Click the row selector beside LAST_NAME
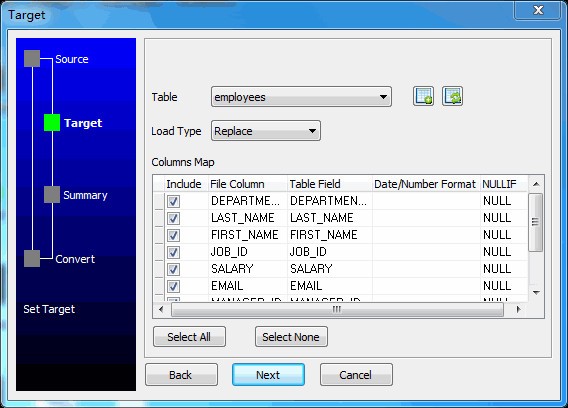 [159, 218]
